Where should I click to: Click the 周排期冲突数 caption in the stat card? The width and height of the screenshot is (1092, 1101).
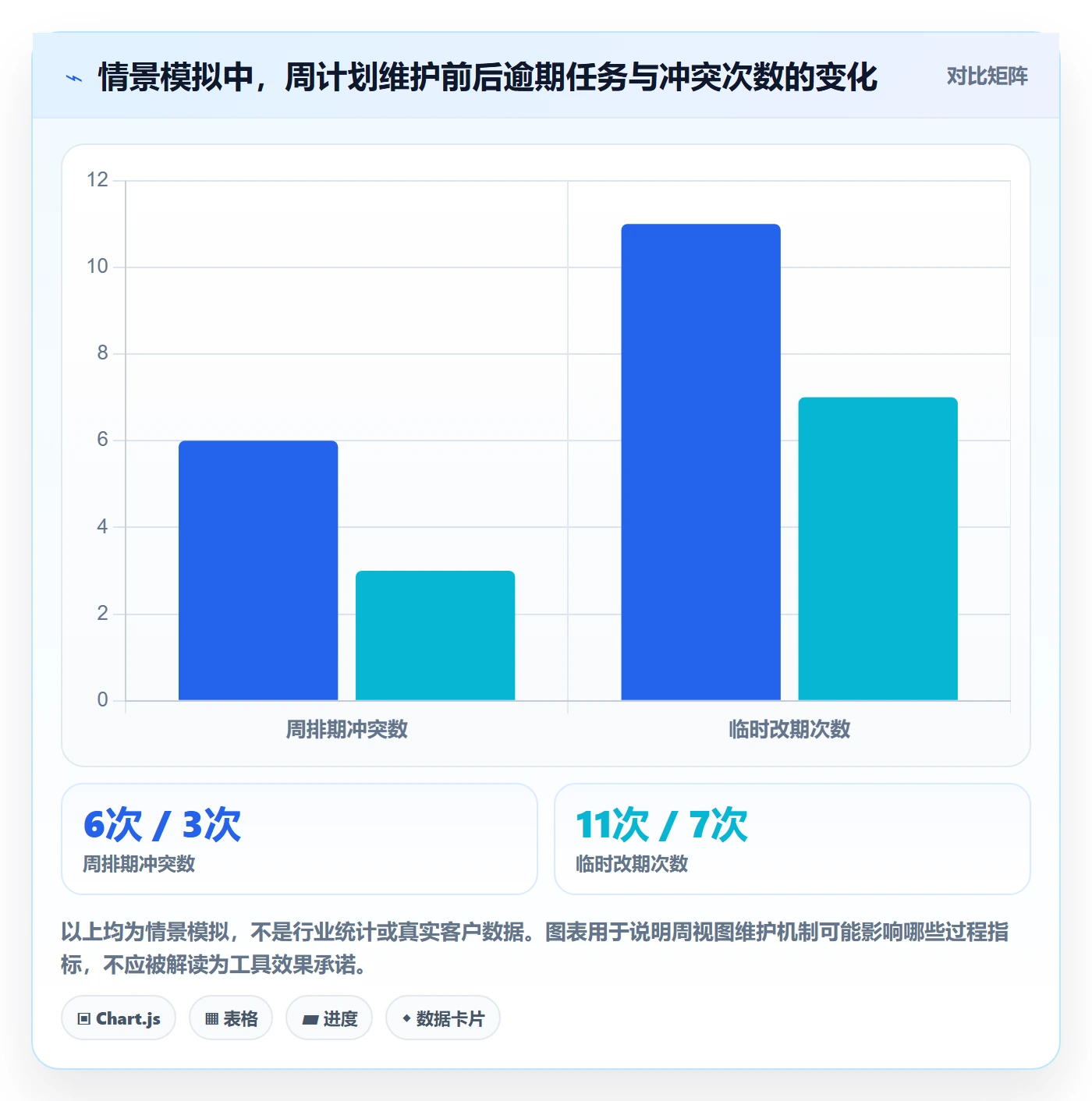coord(139,864)
